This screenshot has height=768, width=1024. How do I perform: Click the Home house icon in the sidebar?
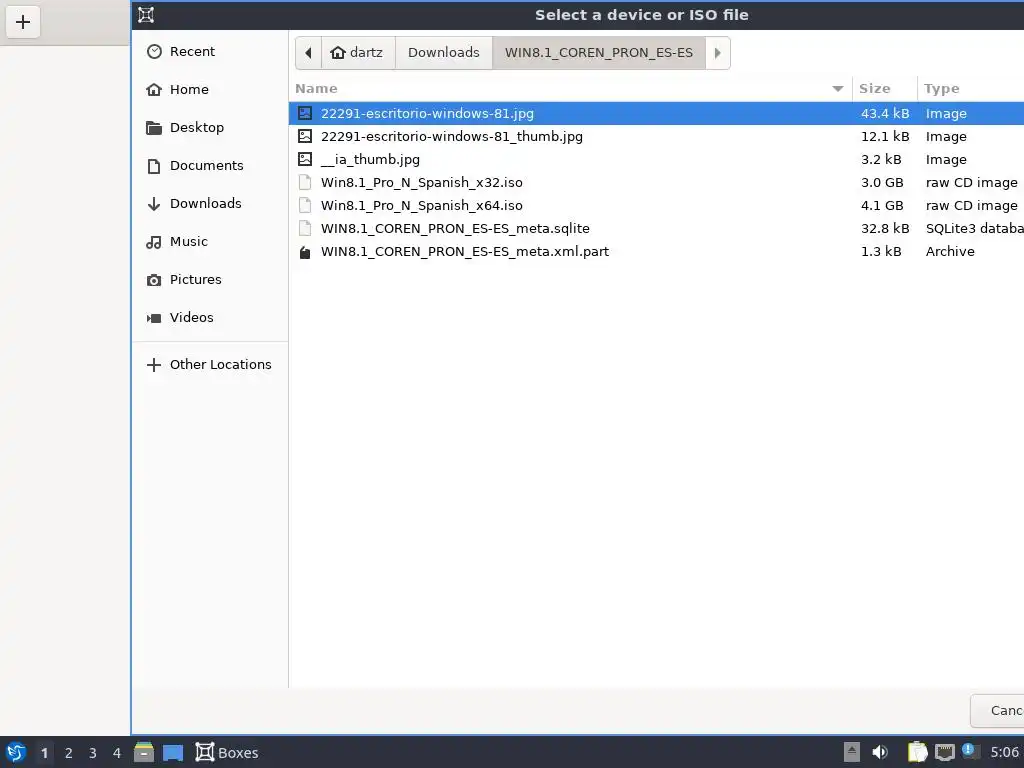[154, 89]
